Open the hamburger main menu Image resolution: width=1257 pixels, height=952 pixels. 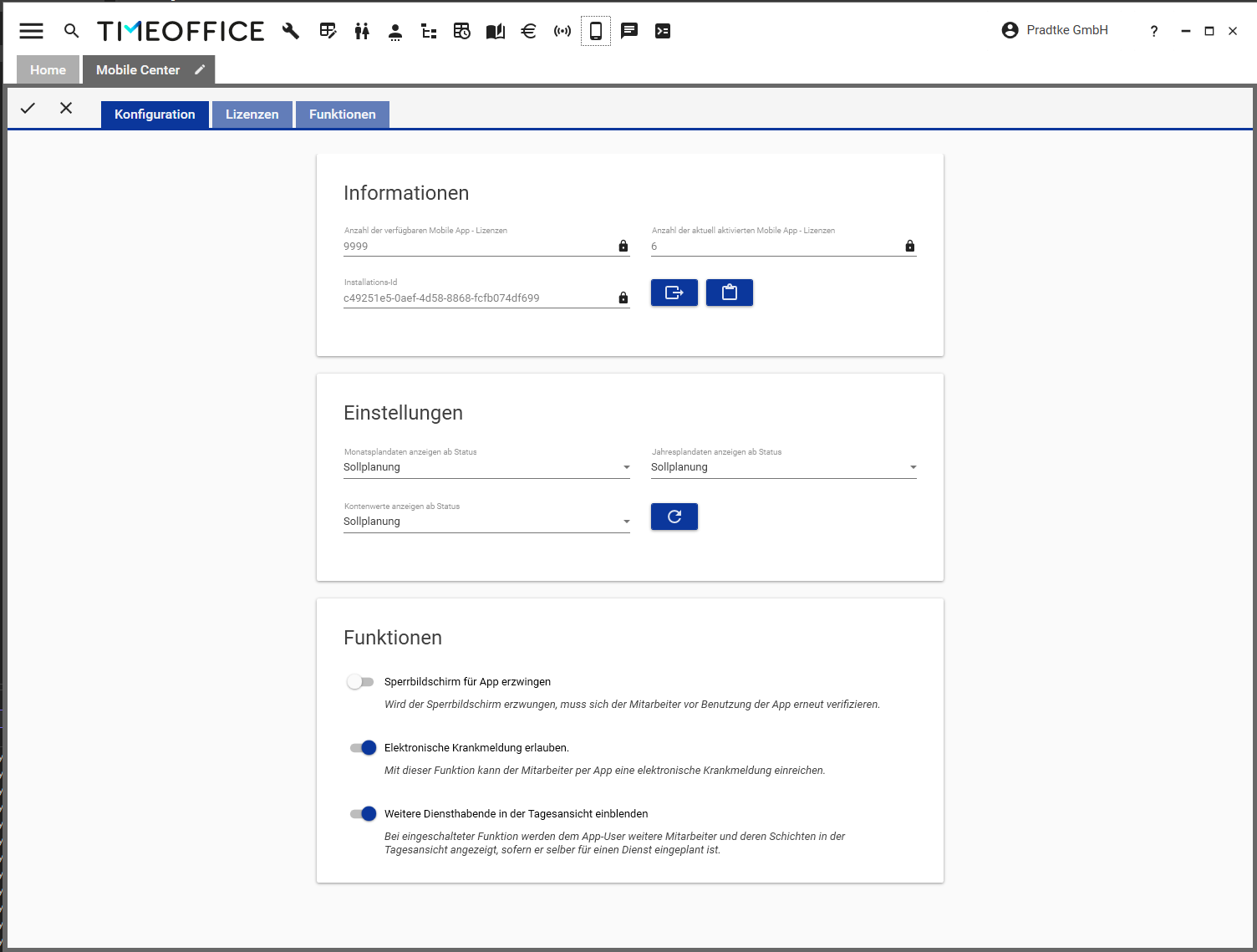[x=31, y=31]
